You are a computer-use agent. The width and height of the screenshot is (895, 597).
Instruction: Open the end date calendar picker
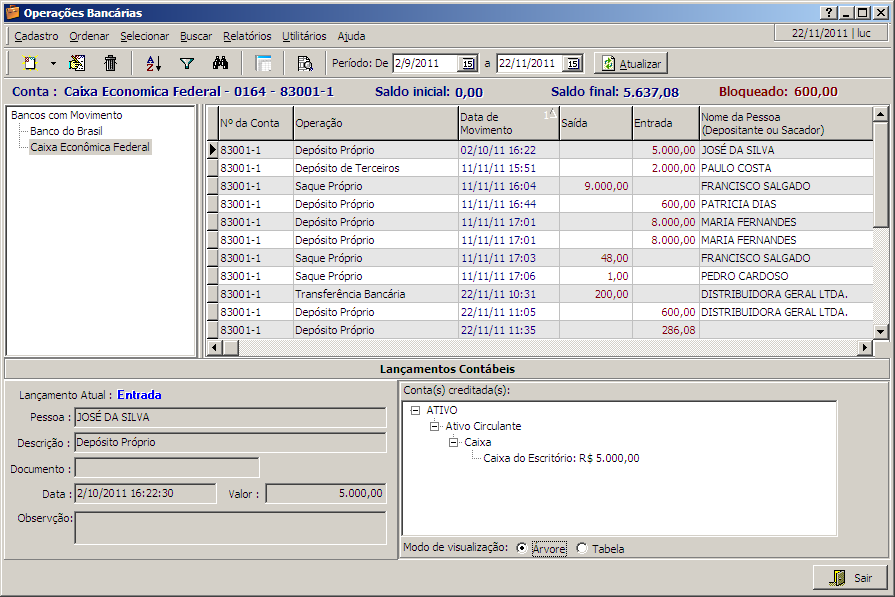(571, 64)
